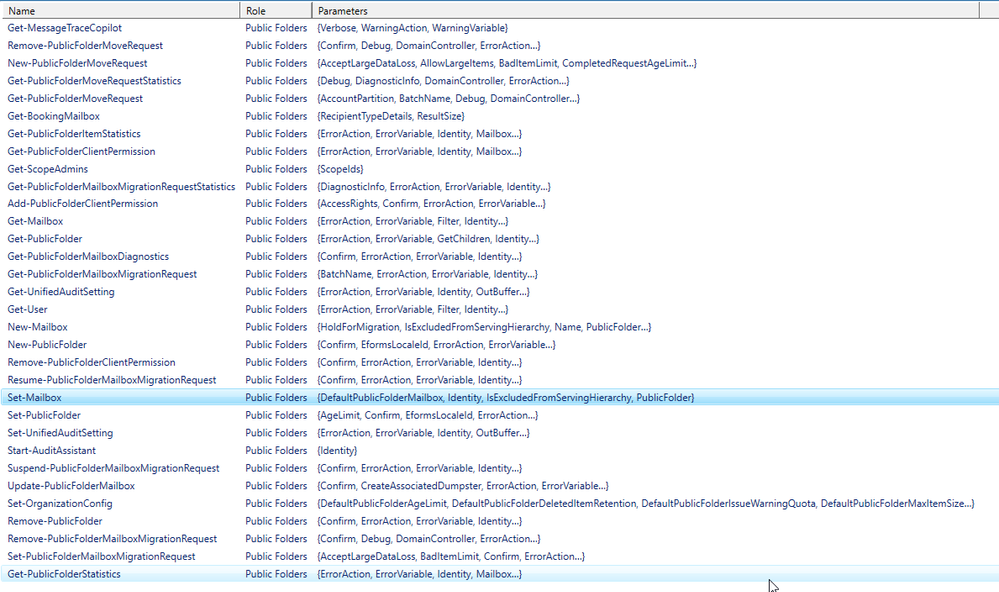Select the Remove-PublicFolderMoveRequest row
The height and width of the screenshot is (592, 999).
(500, 46)
